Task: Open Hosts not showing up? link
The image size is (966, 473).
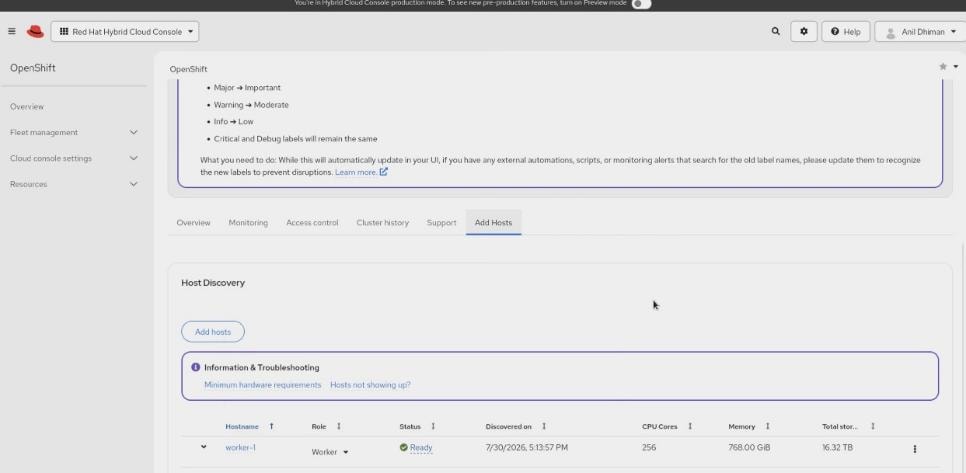Action: pos(370,385)
